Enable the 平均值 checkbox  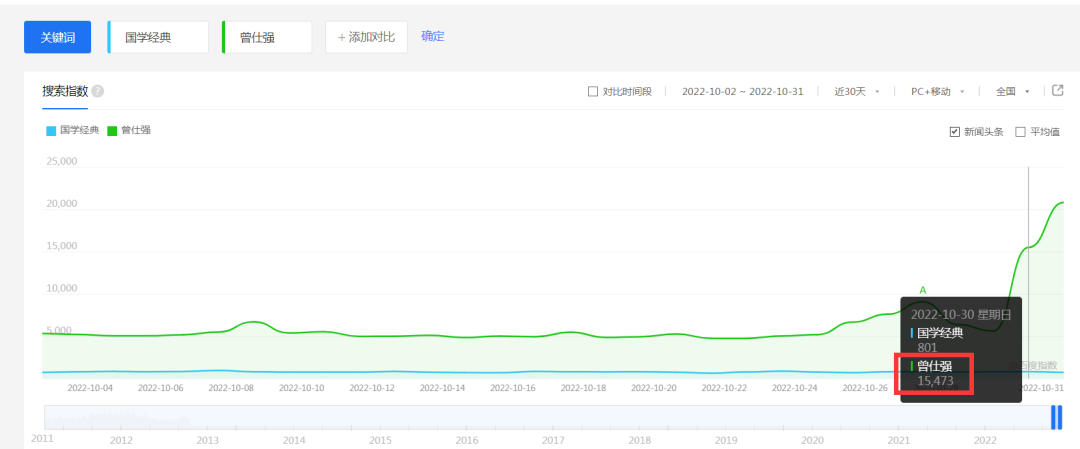coord(1020,132)
